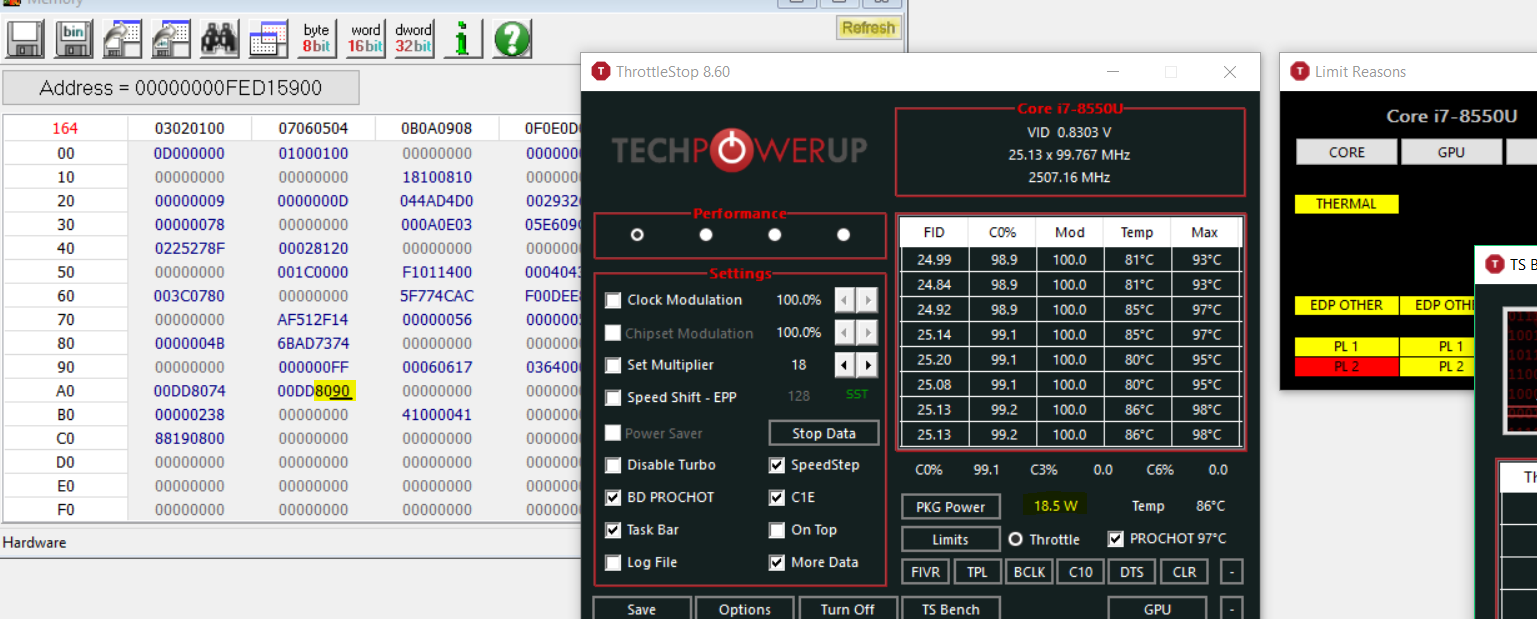Open the binoculars search tool

point(219,39)
